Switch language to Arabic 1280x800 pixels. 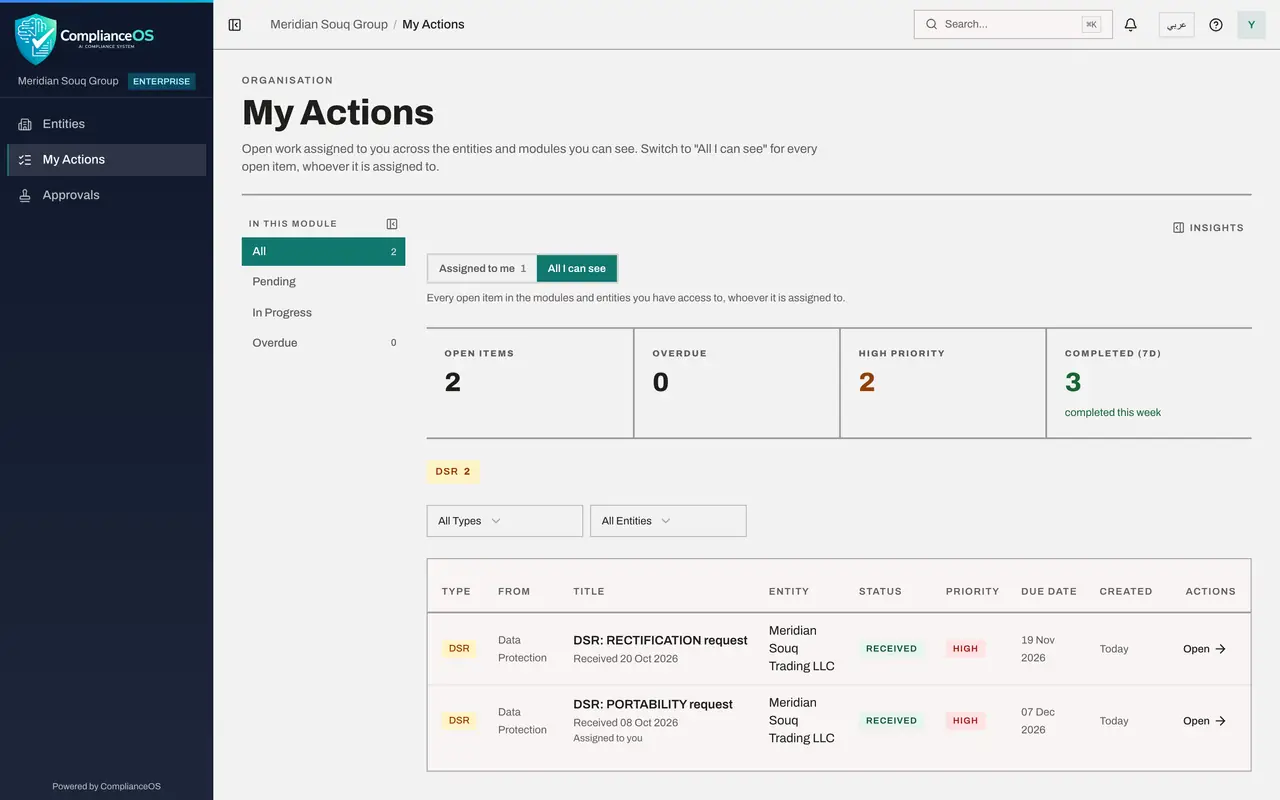pos(1177,24)
